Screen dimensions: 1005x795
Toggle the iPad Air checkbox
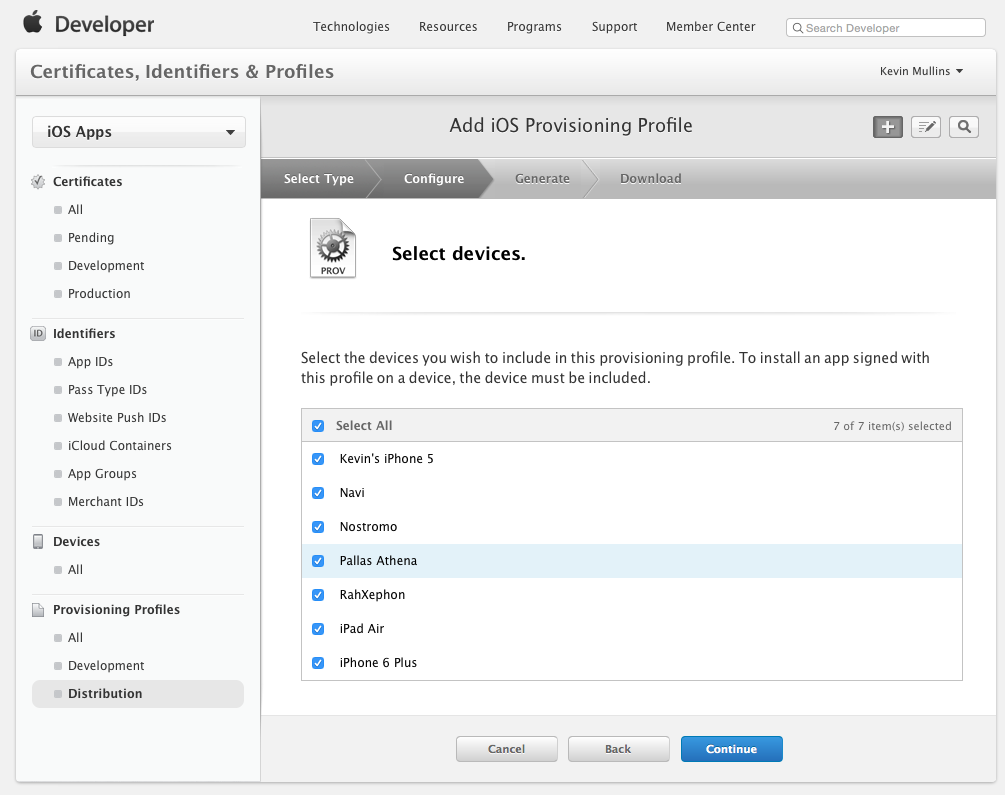(x=318, y=629)
